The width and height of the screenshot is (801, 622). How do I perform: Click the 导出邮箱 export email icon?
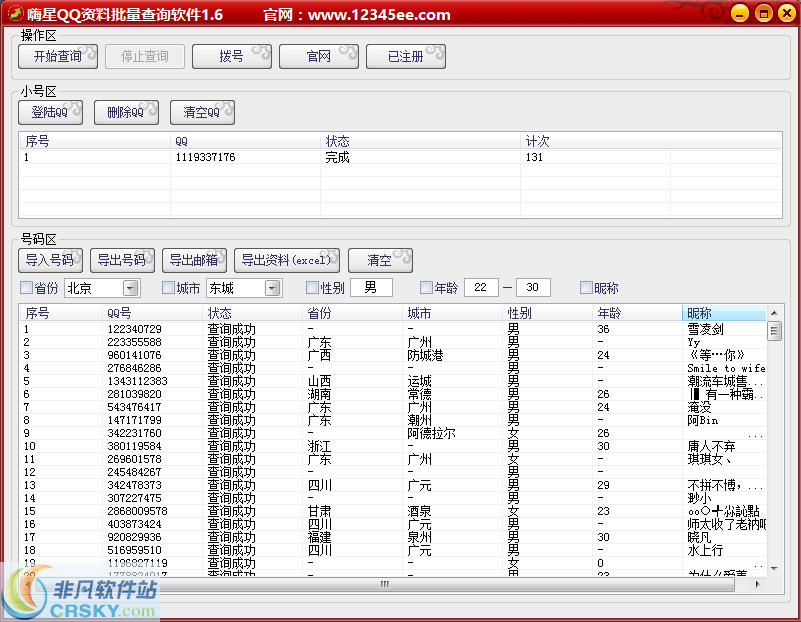coord(194,260)
